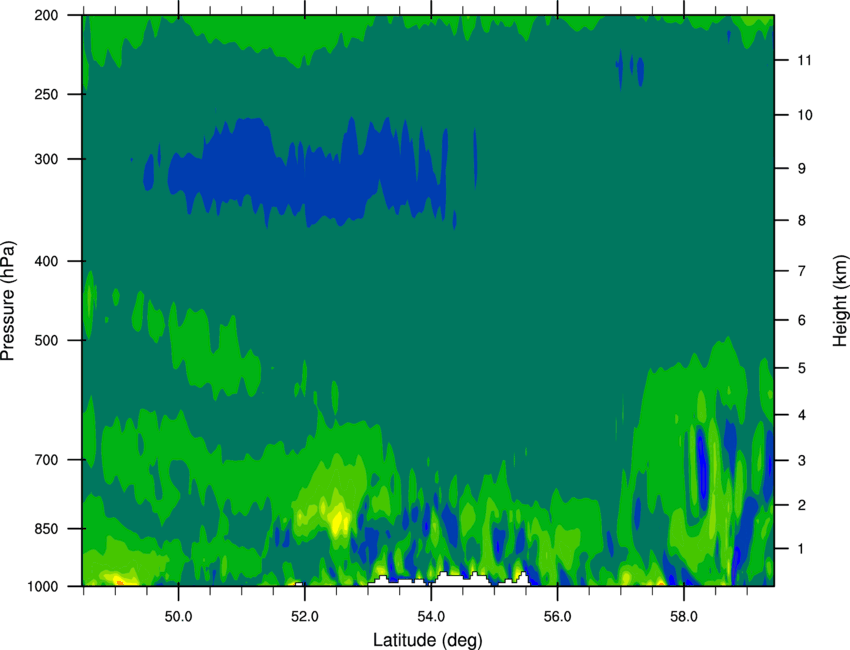Click the 5 km height tick label

click(x=801, y=368)
